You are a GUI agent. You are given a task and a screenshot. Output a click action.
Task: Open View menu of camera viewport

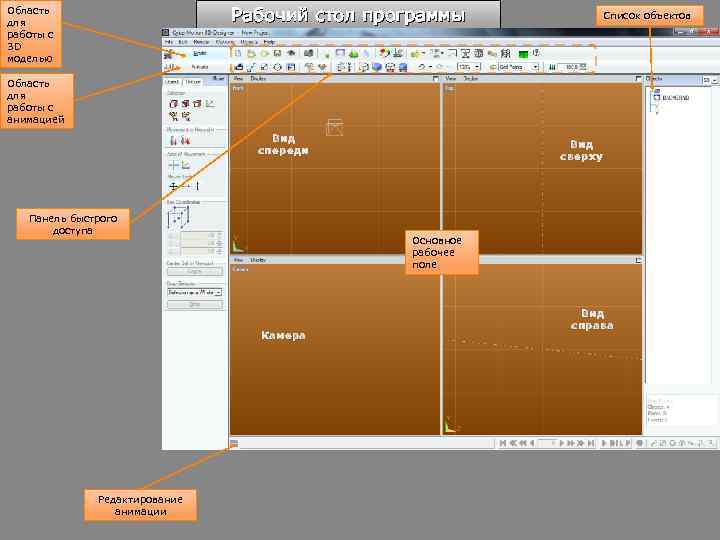pyautogui.click(x=238, y=260)
